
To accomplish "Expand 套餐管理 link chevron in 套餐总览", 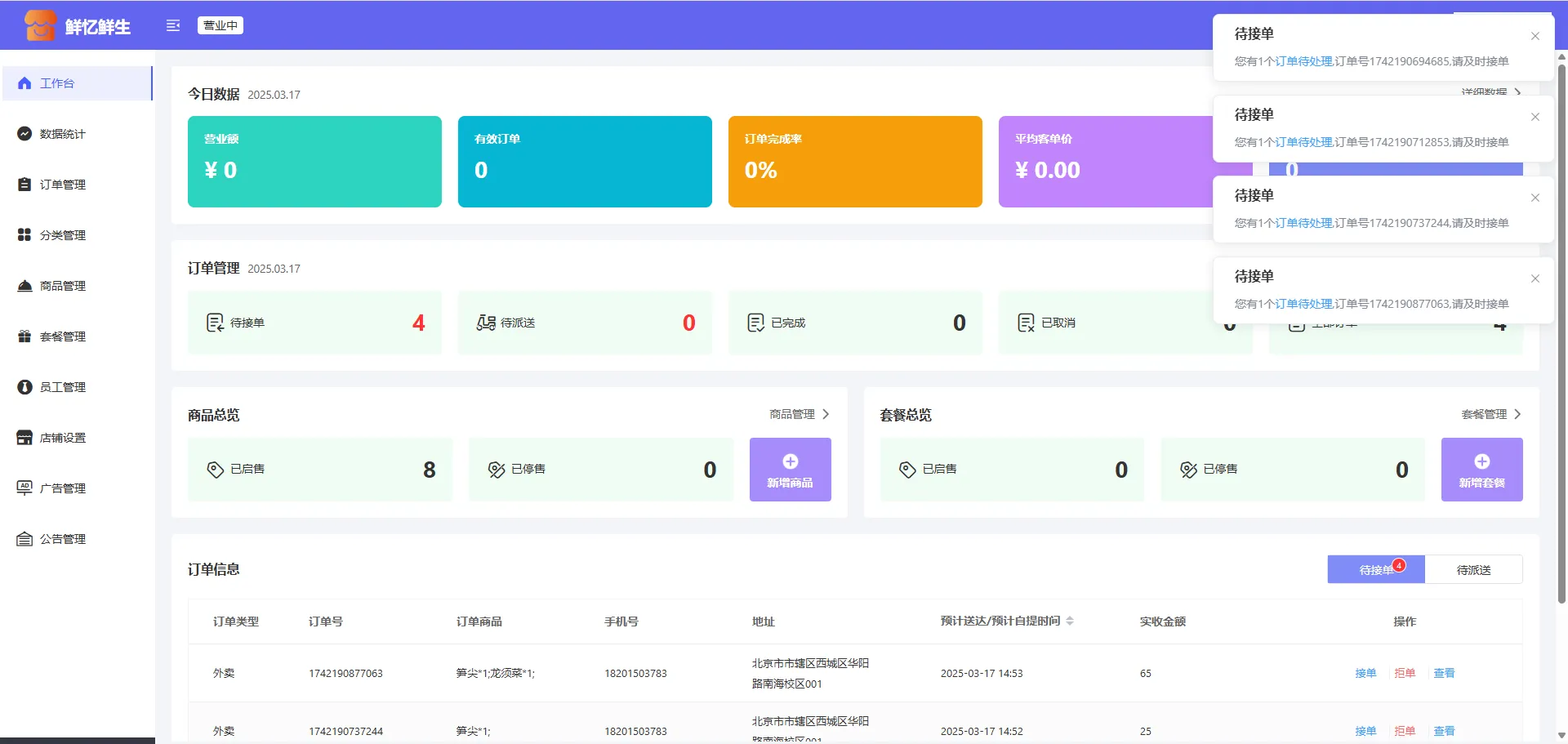I will (1517, 414).
